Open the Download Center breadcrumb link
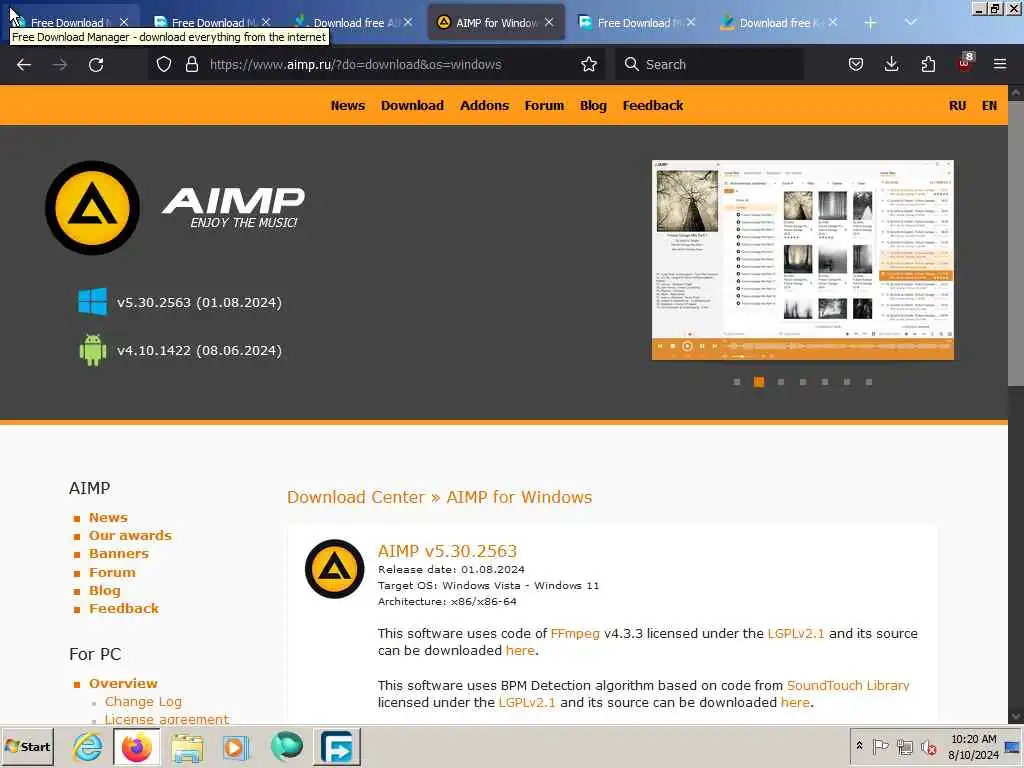1024x768 pixels. click(x=356, y=497)
